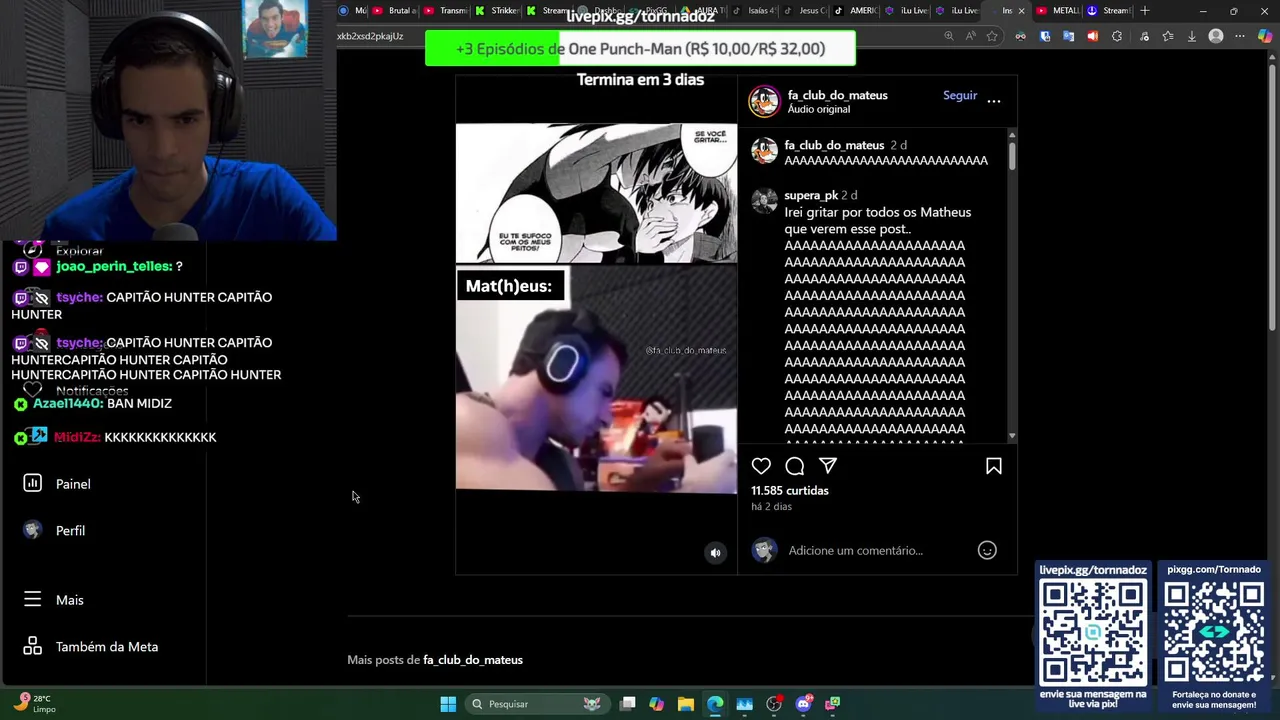
Task: Open Discord from the taskbar
Action: (x=803, y=704)
